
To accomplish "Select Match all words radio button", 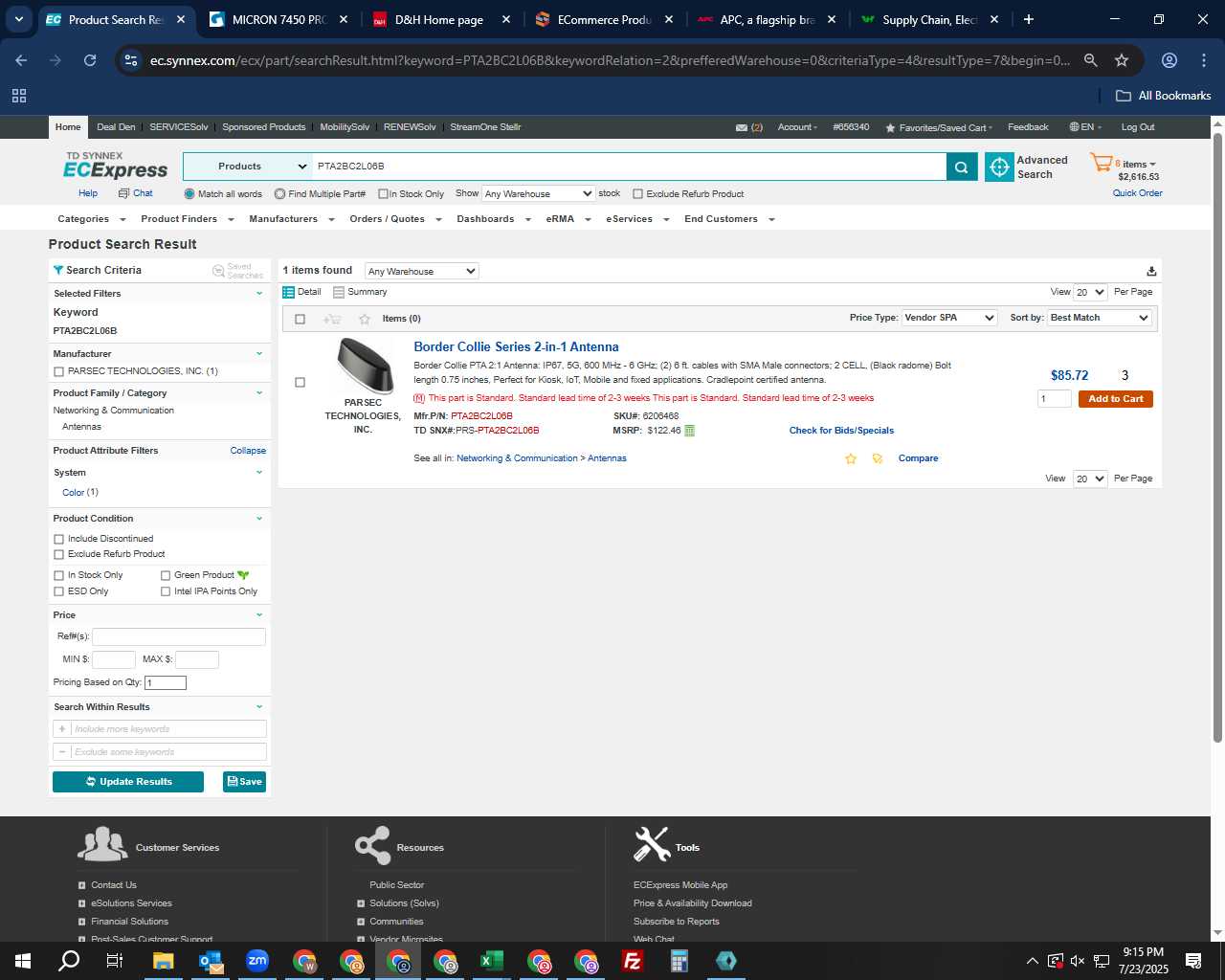I will point(189,194).
